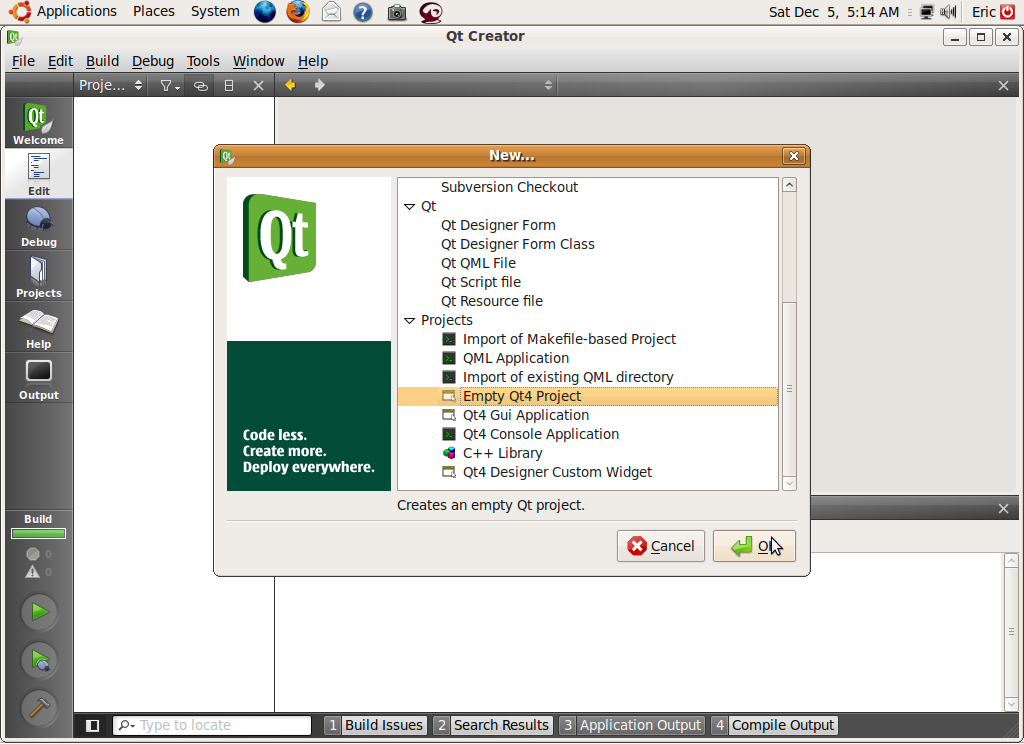Open the blue help question icon
The height and width of the screenshot is (744, 1024).
coord(362,12)
